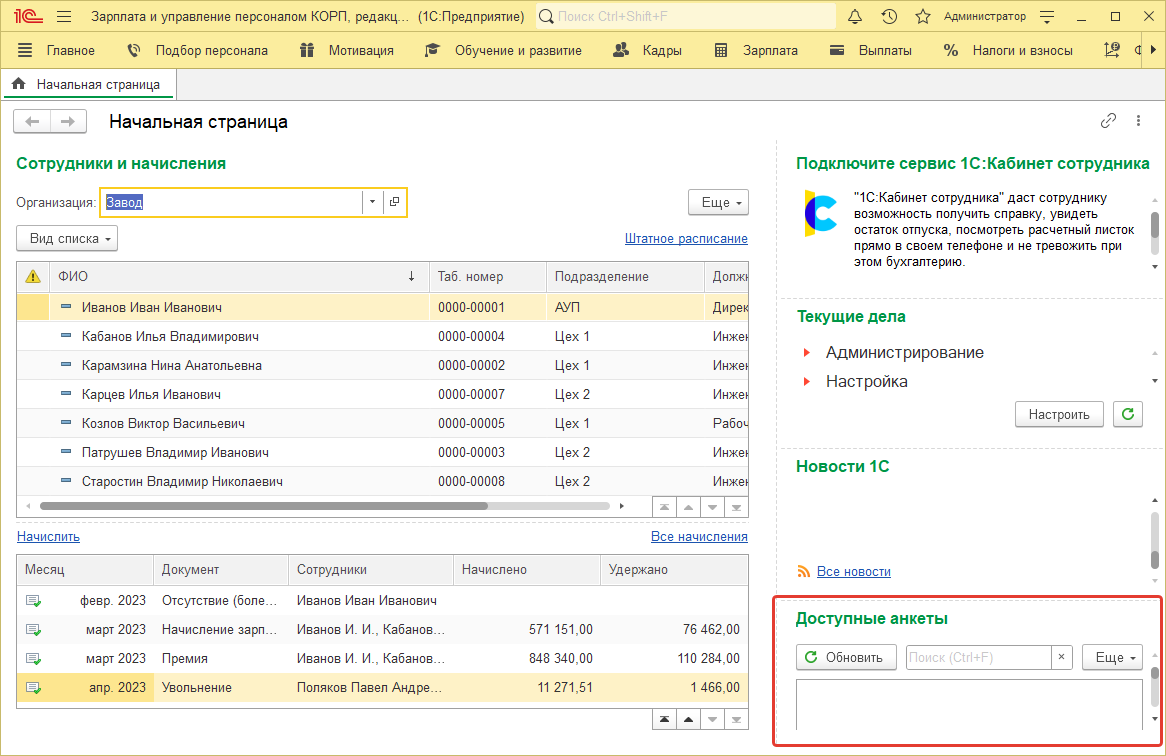Open the Еще menu in Доступные анкеты
1166x756 pixels.
(1112, 657)
